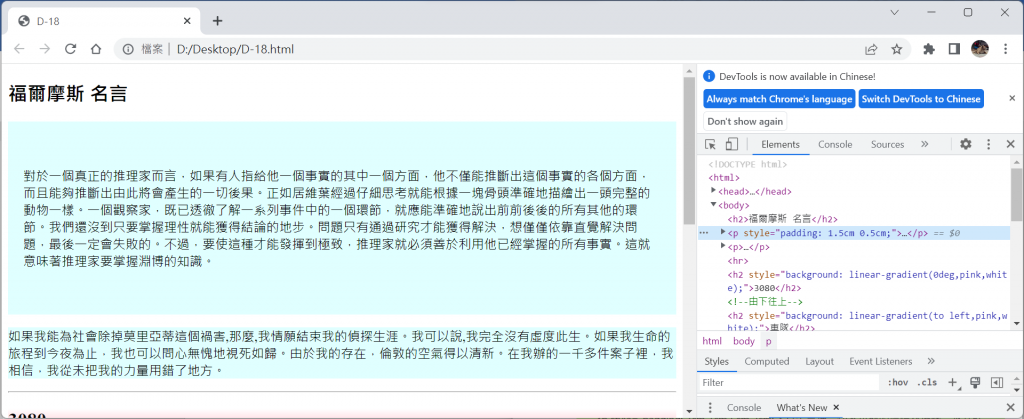Open the Layout pane tab
Screen dimensions: 1024x419
coord(819,362)
